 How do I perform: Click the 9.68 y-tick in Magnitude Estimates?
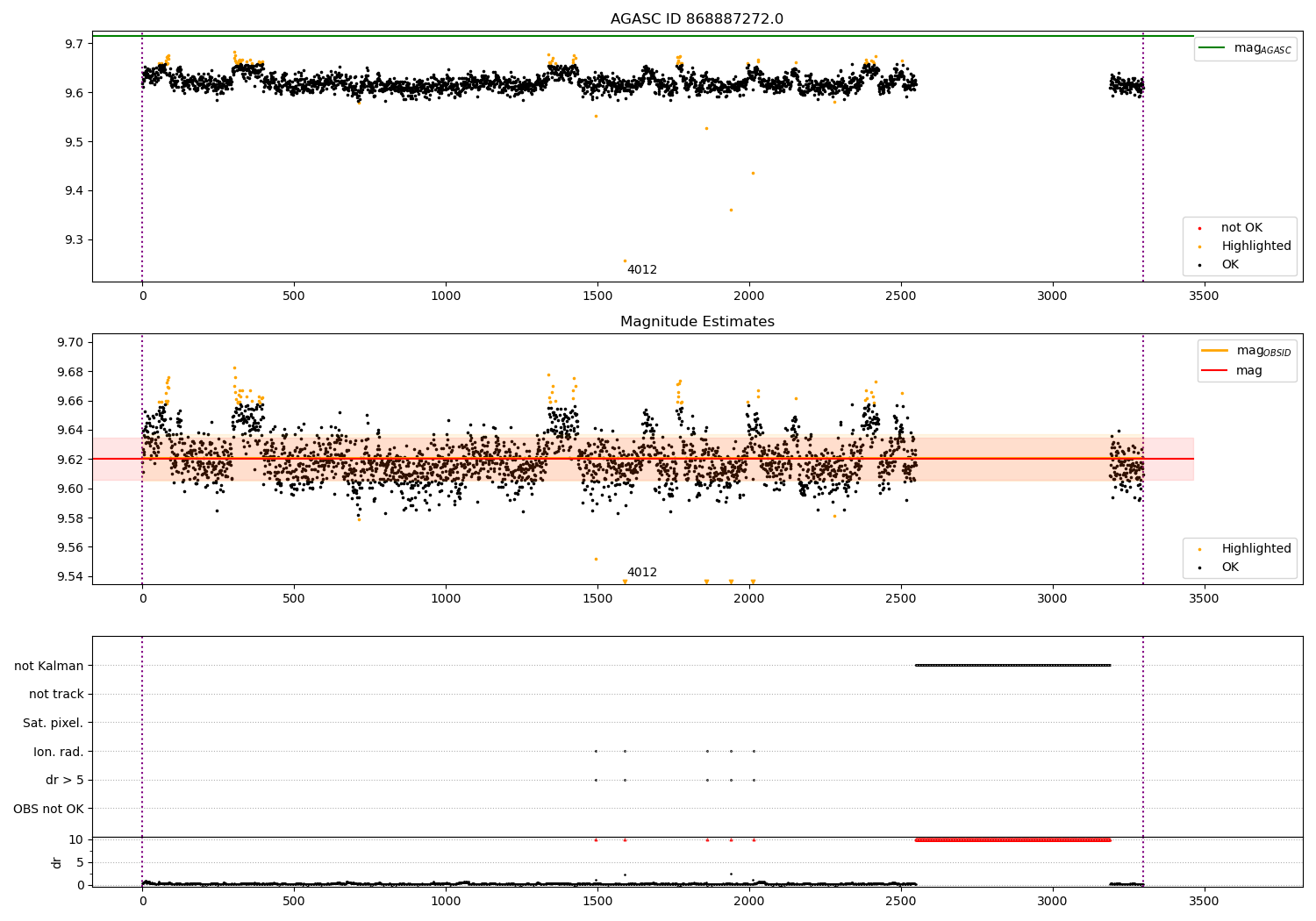tap(70, 372)
